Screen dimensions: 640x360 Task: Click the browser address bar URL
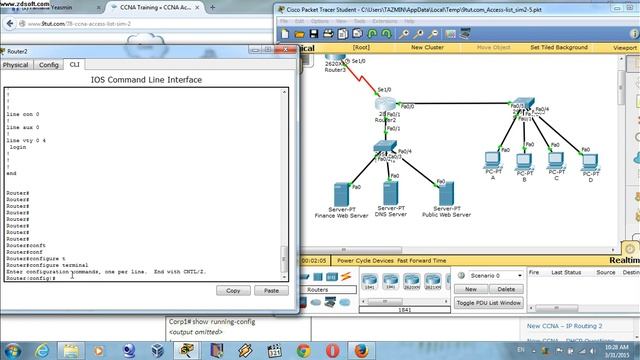click(x=79, y=24)
